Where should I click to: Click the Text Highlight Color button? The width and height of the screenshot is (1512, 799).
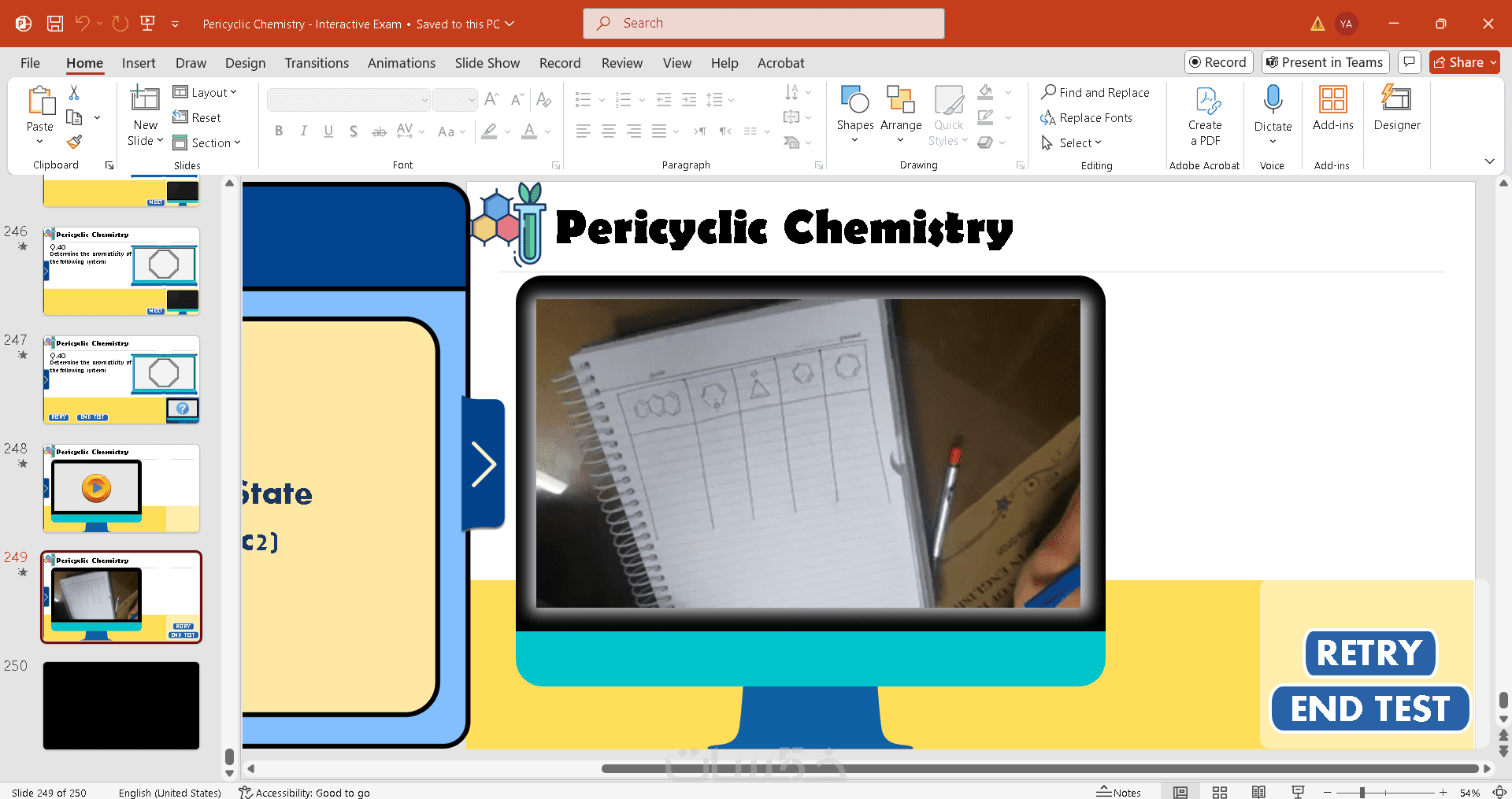490,131
